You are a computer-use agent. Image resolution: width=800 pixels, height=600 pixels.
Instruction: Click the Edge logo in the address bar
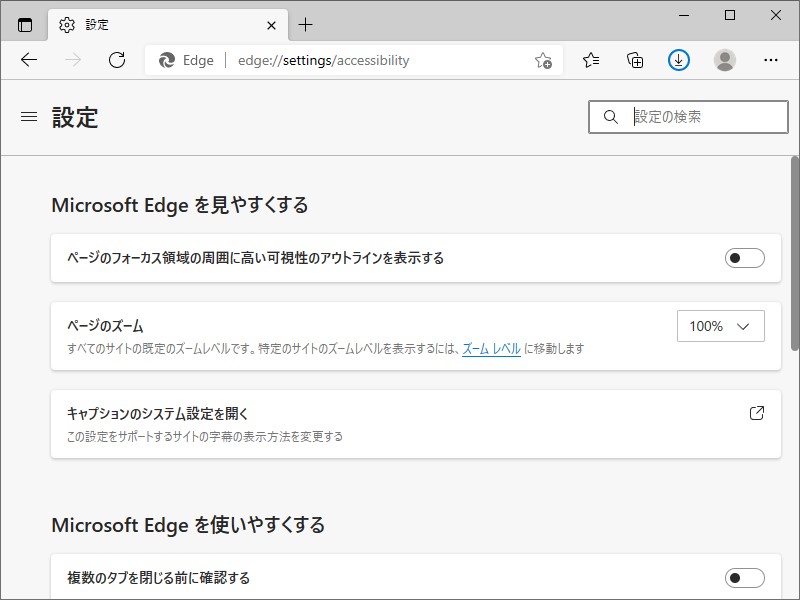pos(165,60)
